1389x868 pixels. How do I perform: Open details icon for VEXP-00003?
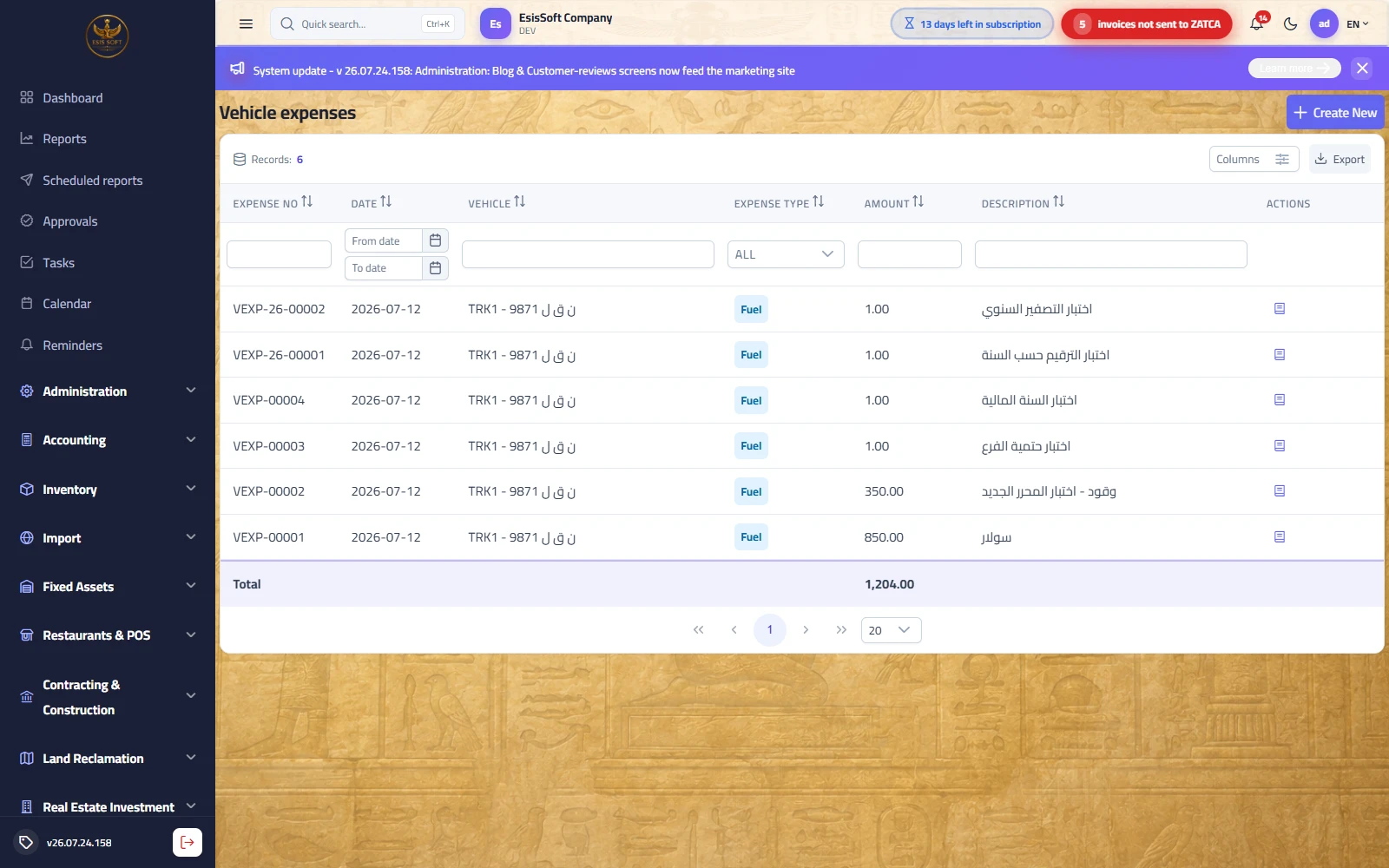click(1280, 445)
